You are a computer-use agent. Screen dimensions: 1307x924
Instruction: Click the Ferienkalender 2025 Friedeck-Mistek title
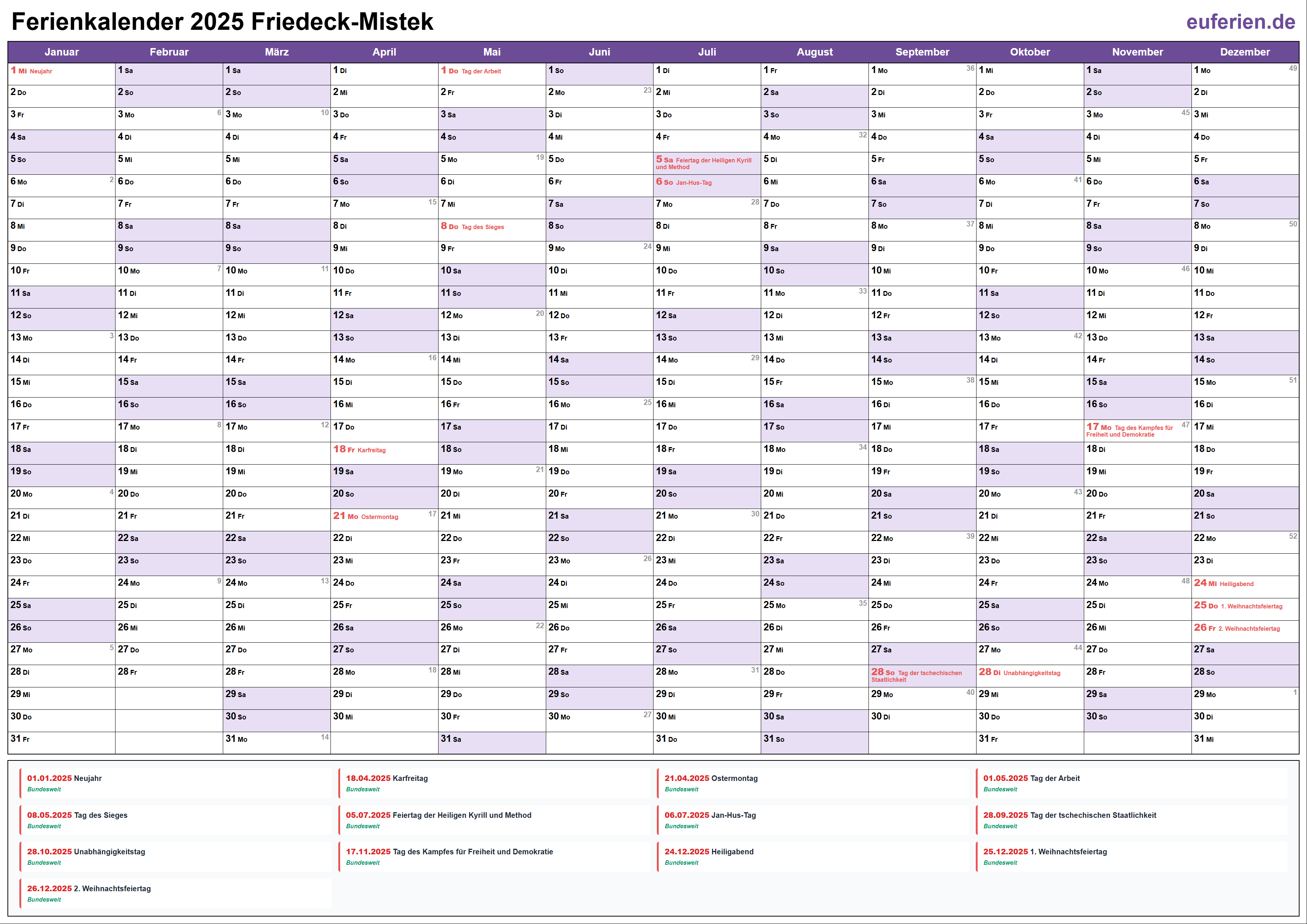pyautogui.click(x=222, y=22)
